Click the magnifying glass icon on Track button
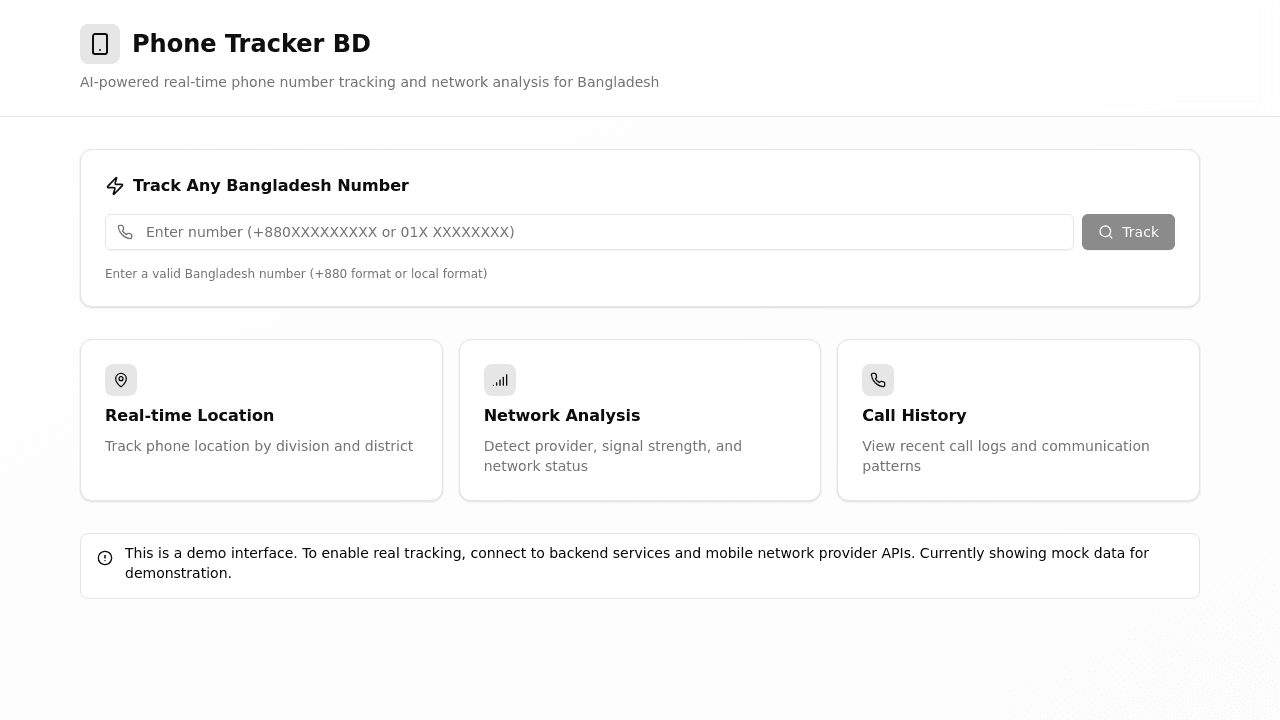The width and height of the screenshot is (1280, 720). point(1106,232)
